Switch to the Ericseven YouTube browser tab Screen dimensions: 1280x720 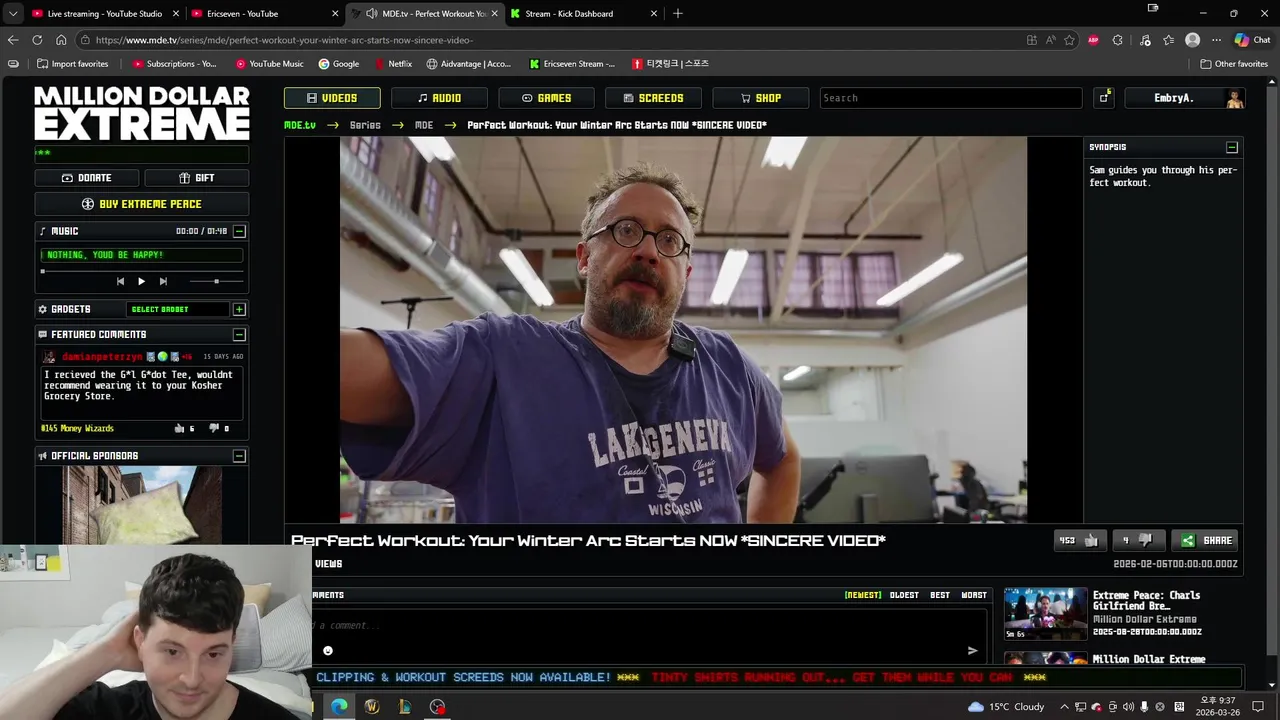pos(265,14)
